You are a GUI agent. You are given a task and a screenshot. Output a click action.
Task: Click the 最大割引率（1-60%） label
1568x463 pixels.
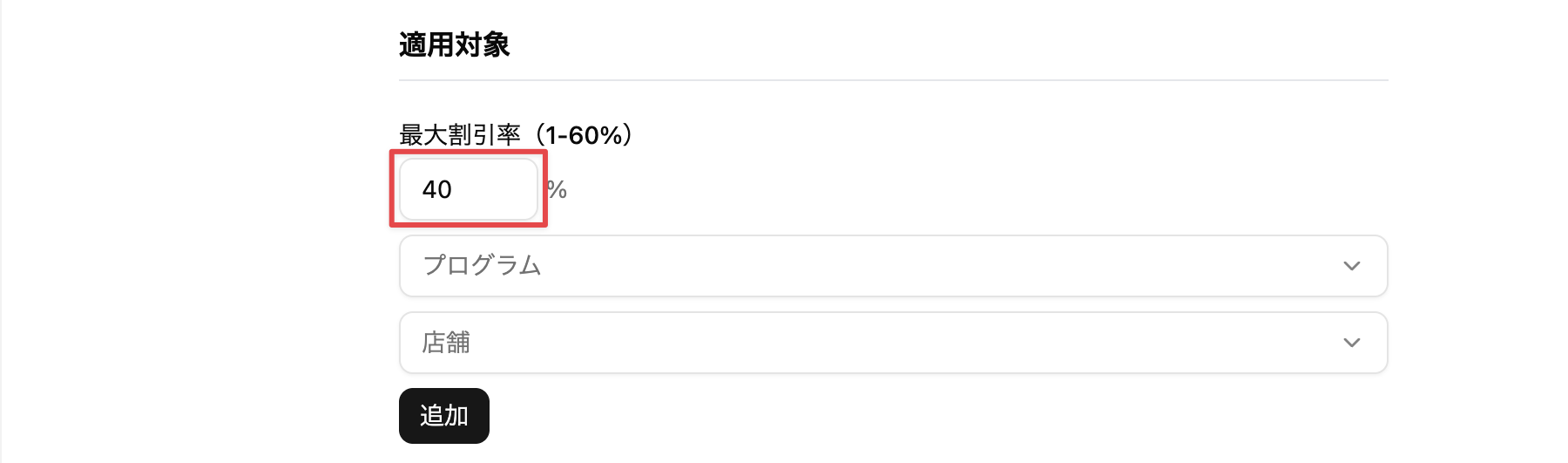click(514, 135)
